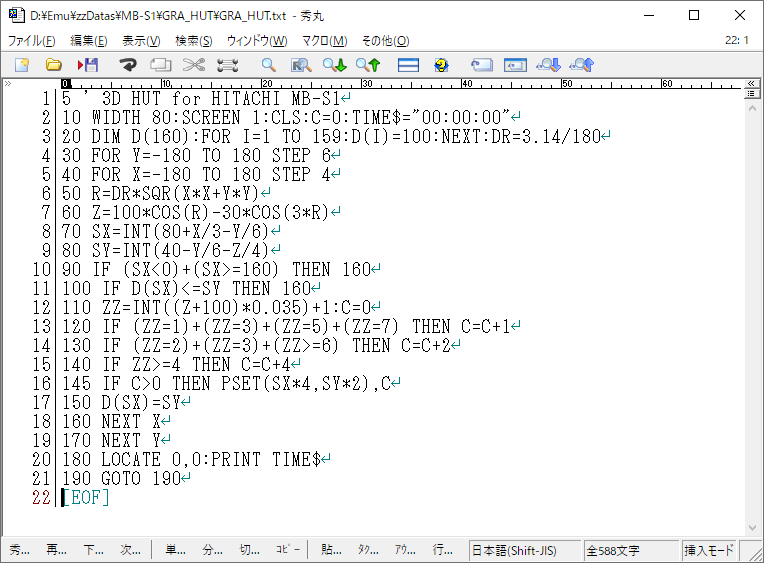Click the 行... function key button
Image resolution: width=764 pixels, height=563 pixels.
(x=442, y=550)
